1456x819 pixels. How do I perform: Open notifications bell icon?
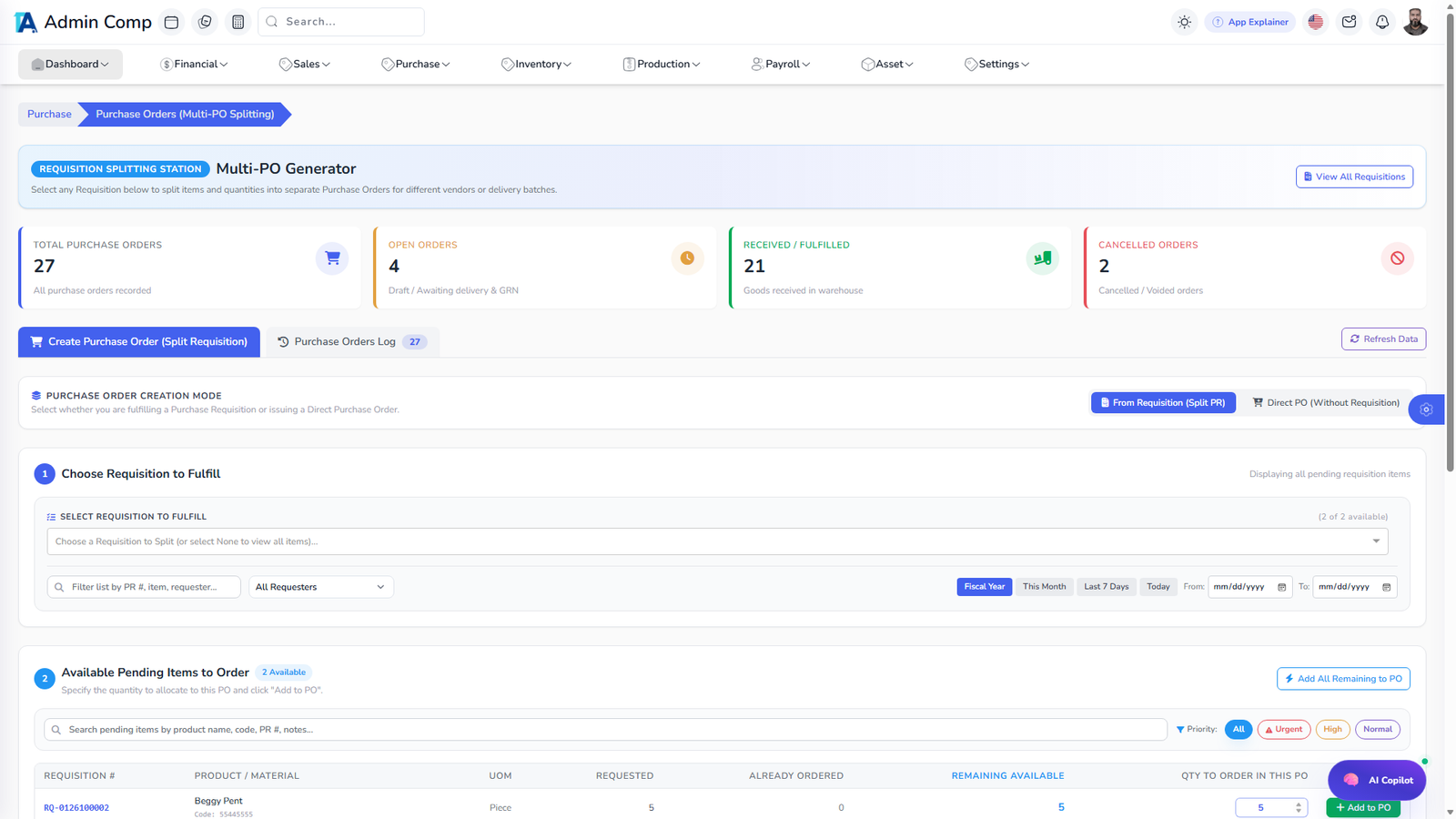click(1382, 22)
